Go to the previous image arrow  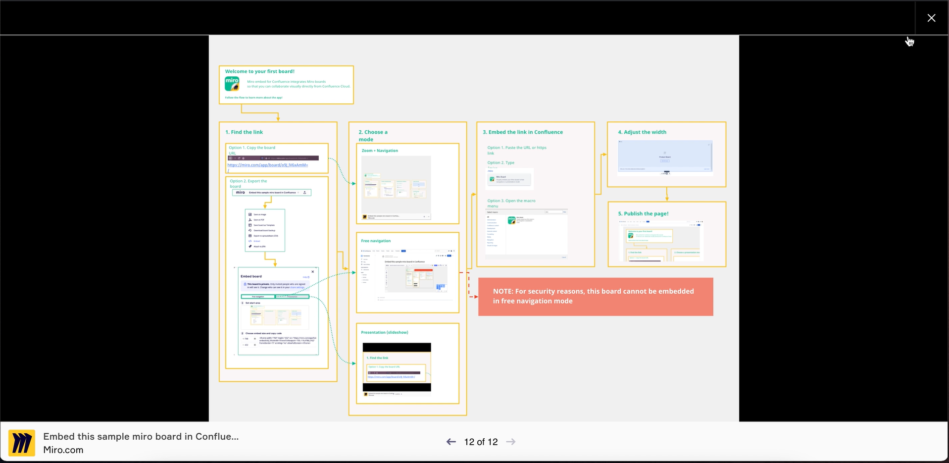pos(451,442)
